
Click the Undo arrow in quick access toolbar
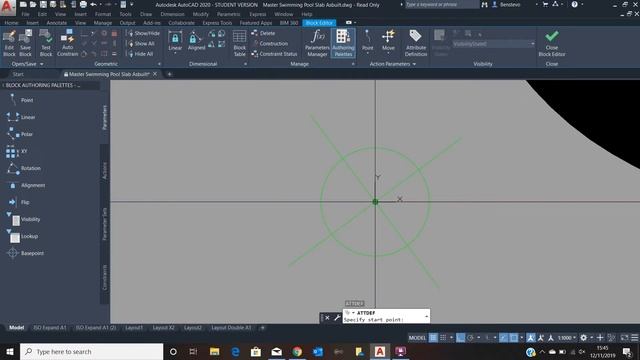93,4
